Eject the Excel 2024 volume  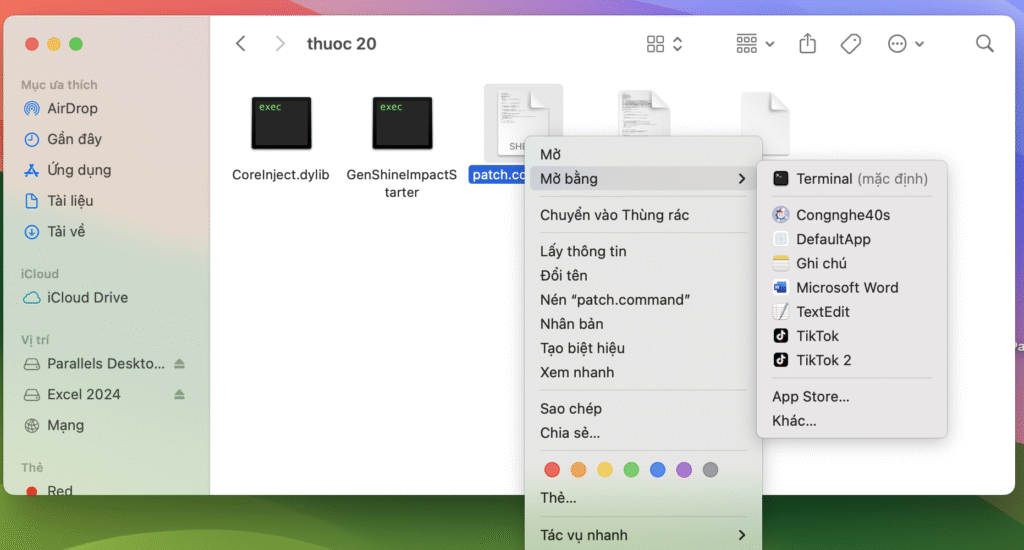tap(180, 395)
